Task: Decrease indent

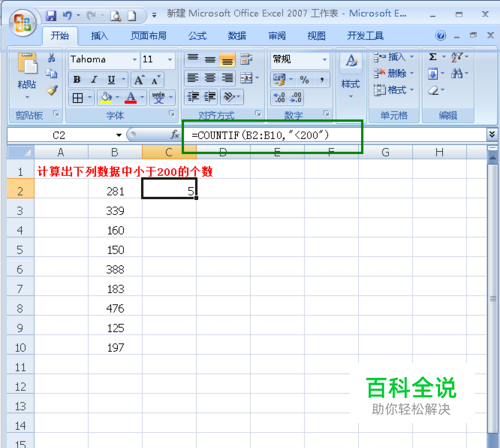Action: (x=193, y=97)
